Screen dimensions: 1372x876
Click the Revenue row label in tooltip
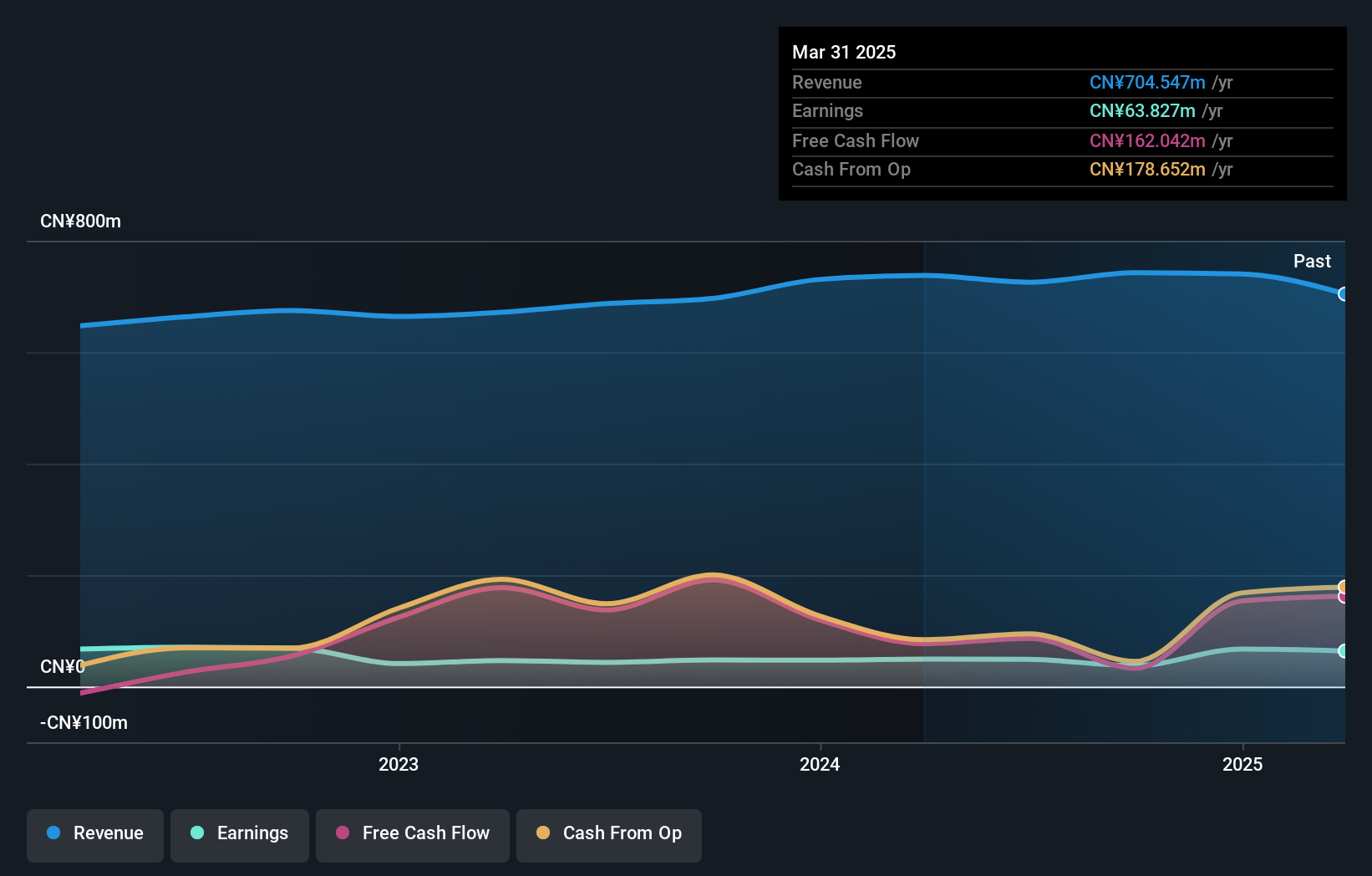point(827,82)
